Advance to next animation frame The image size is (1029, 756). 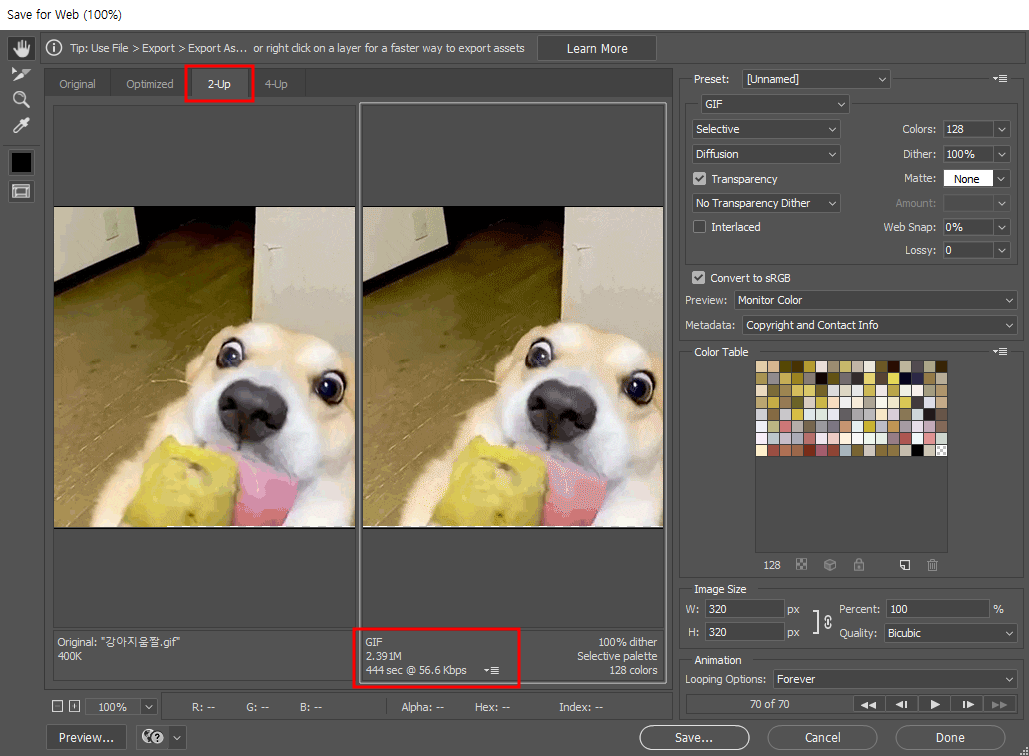968,704
